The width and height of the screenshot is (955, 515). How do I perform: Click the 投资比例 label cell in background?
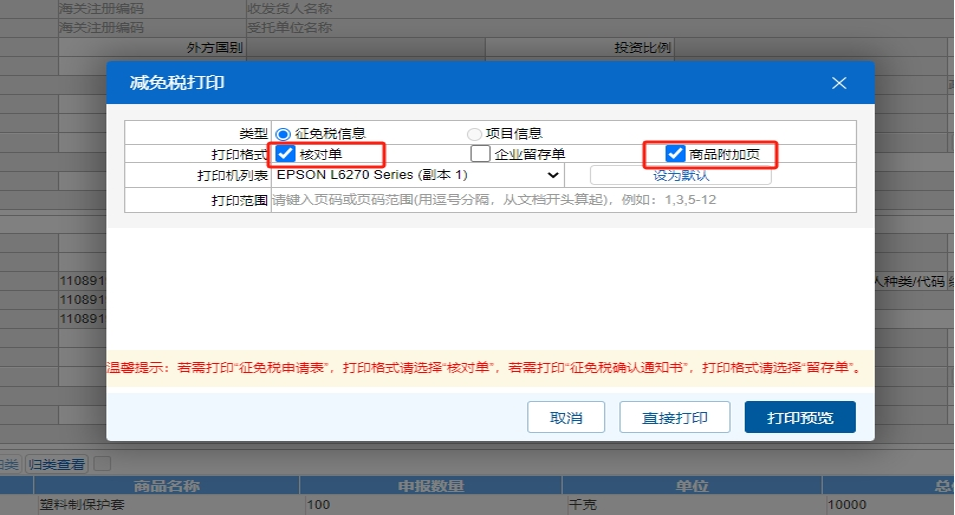pyautogui.click(x=642, y=48)
